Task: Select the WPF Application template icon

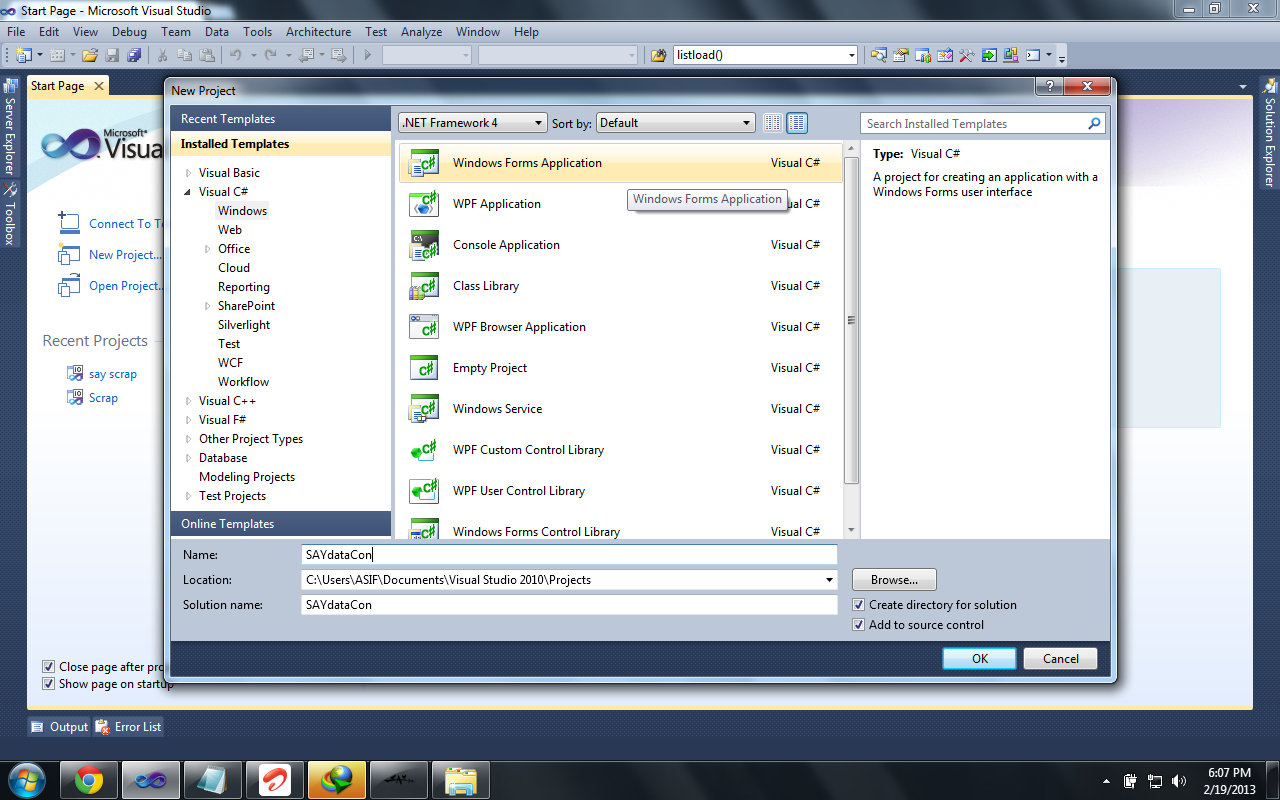Action: pyautogui.click(x=424, y=204)
